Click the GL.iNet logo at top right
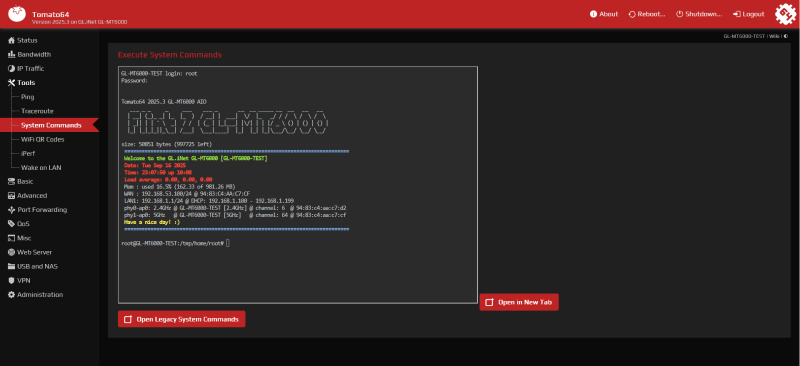 (x=785, y=14)
